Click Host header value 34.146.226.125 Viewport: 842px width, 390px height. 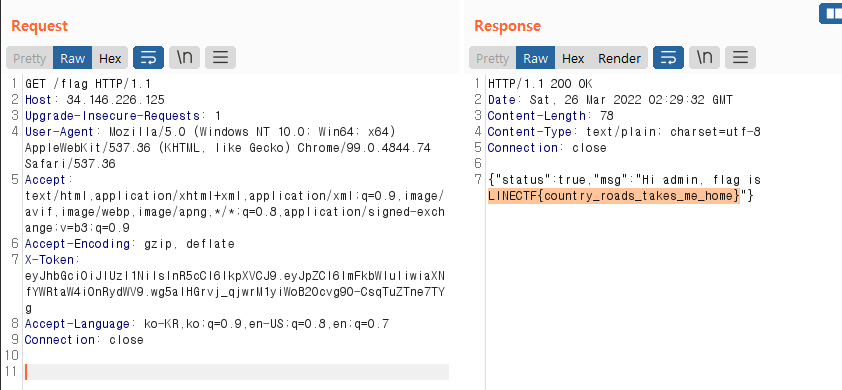tap(115, 100)
